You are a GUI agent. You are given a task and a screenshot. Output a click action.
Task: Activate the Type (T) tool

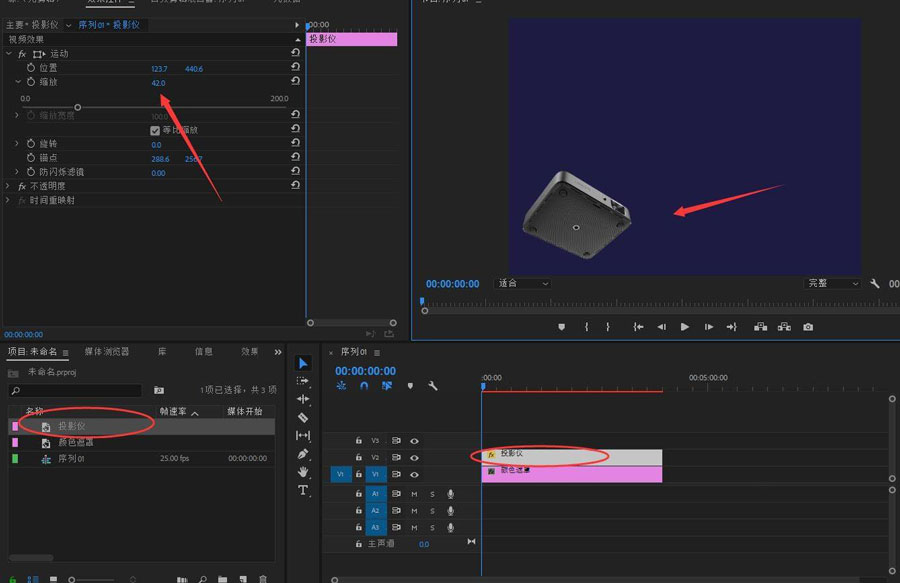tap(303, 490)
